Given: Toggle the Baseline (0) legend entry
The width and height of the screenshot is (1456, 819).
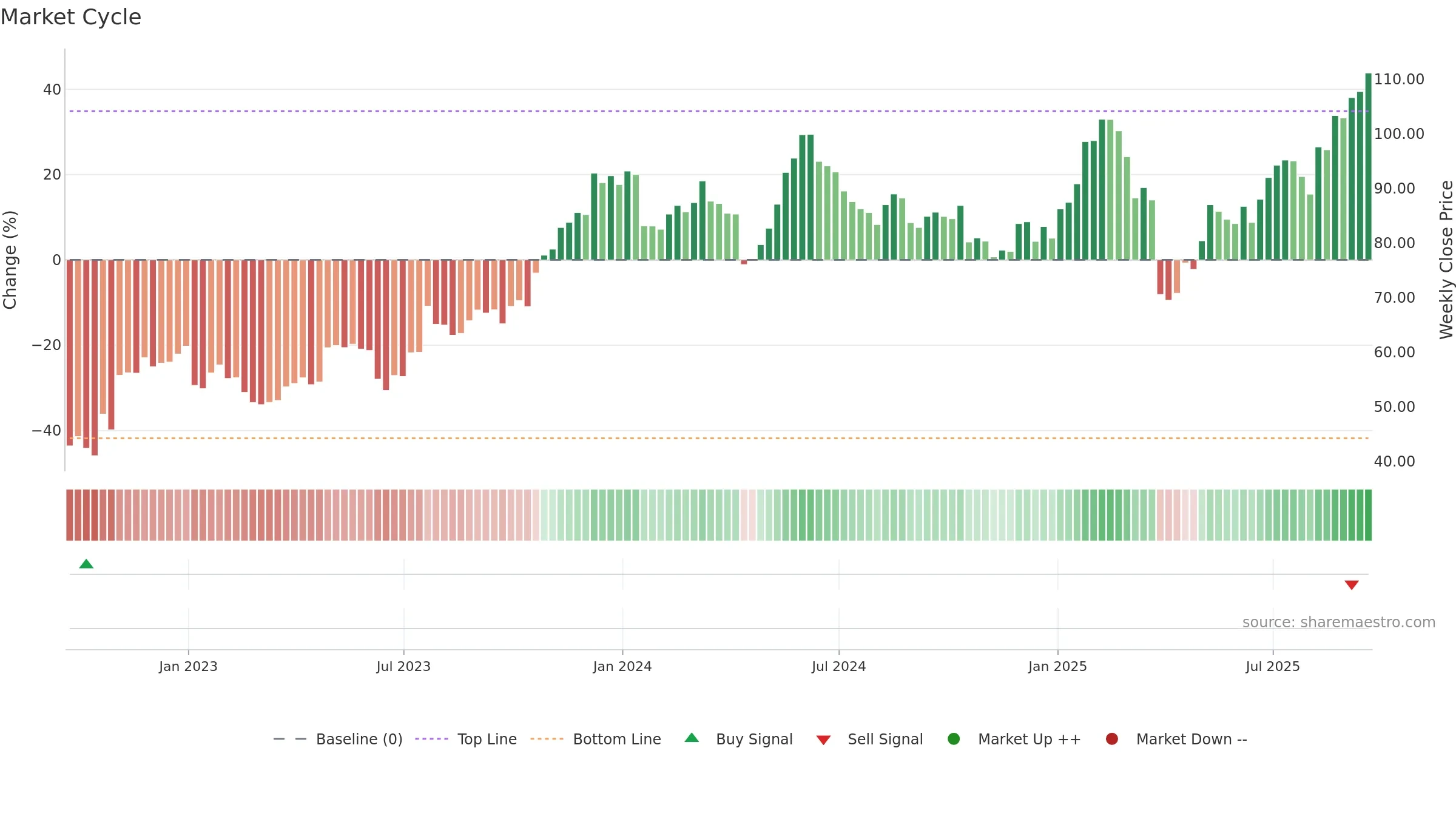Looking at the screenshot, I should pyautogui.click(x=338, y=739).
